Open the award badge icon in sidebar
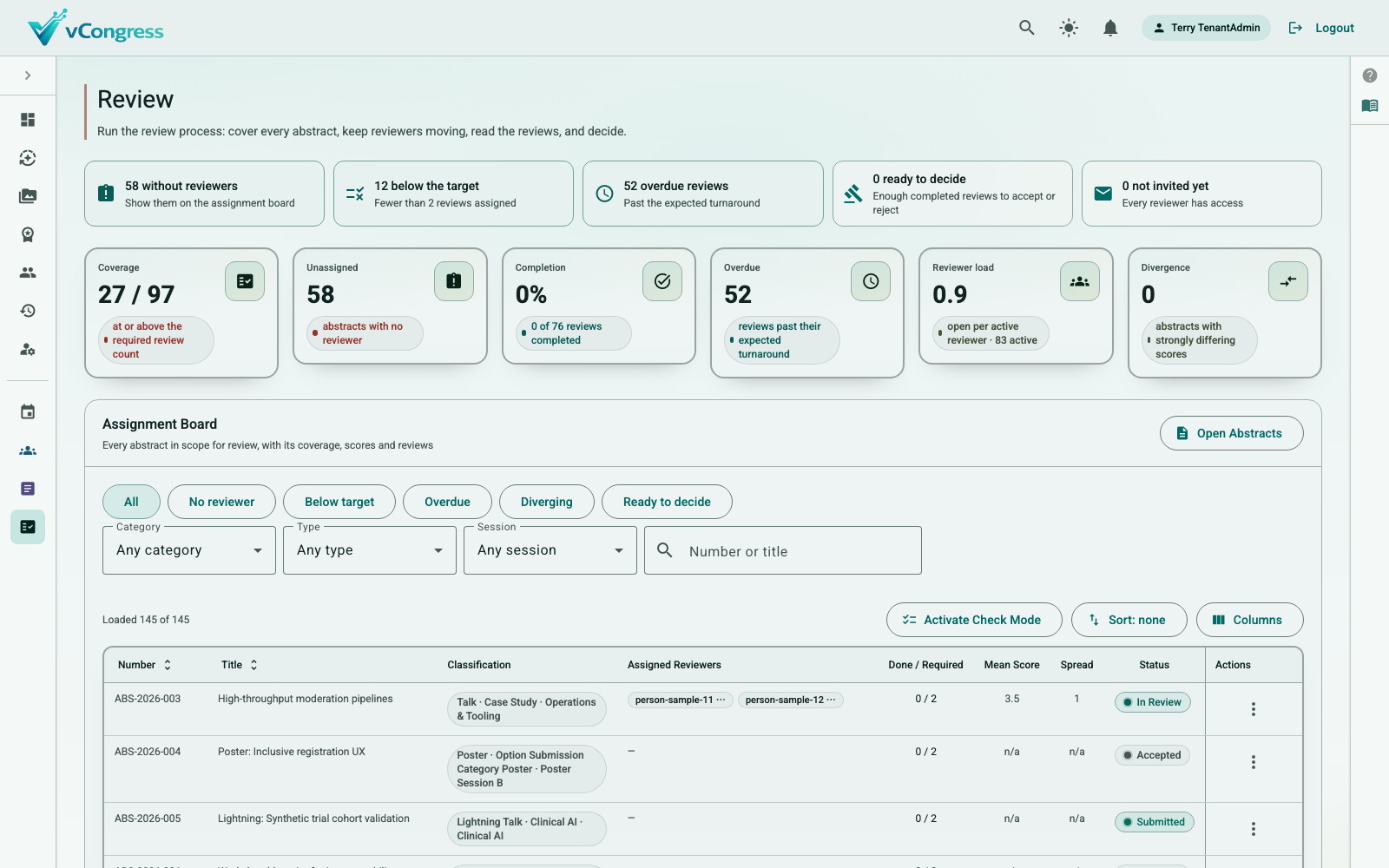 coord(28,234)
